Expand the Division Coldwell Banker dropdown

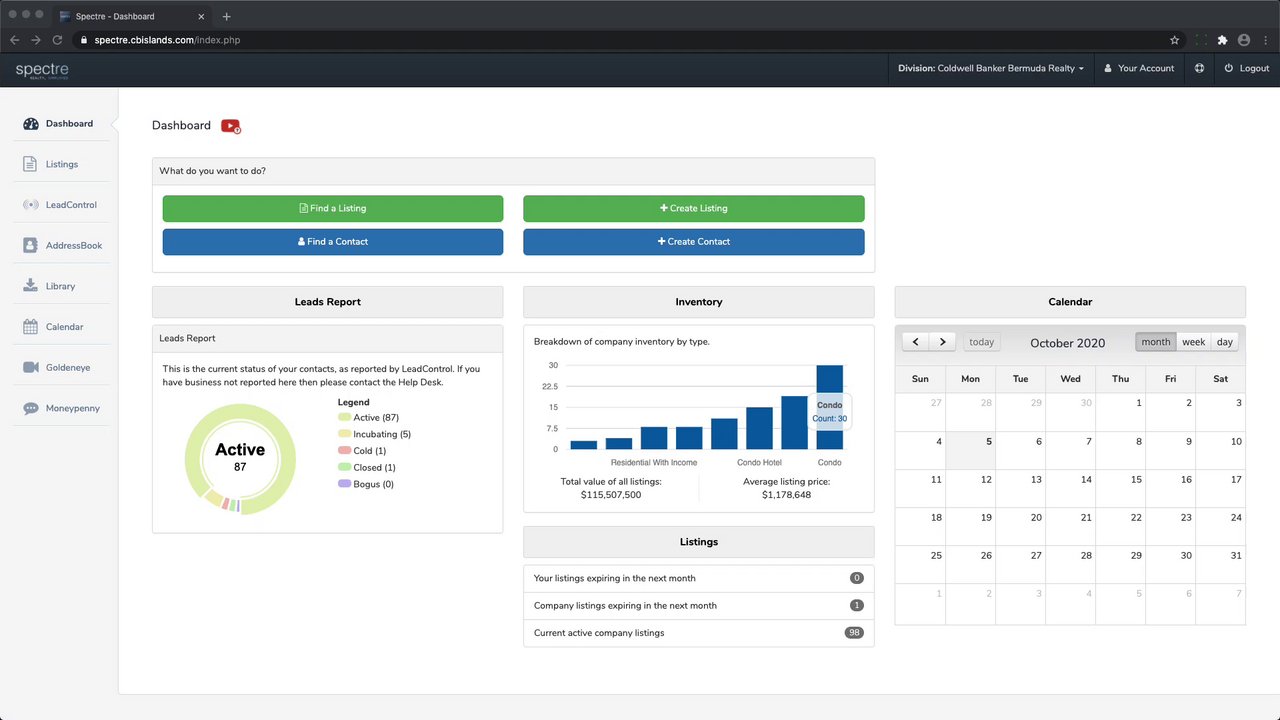990,68
